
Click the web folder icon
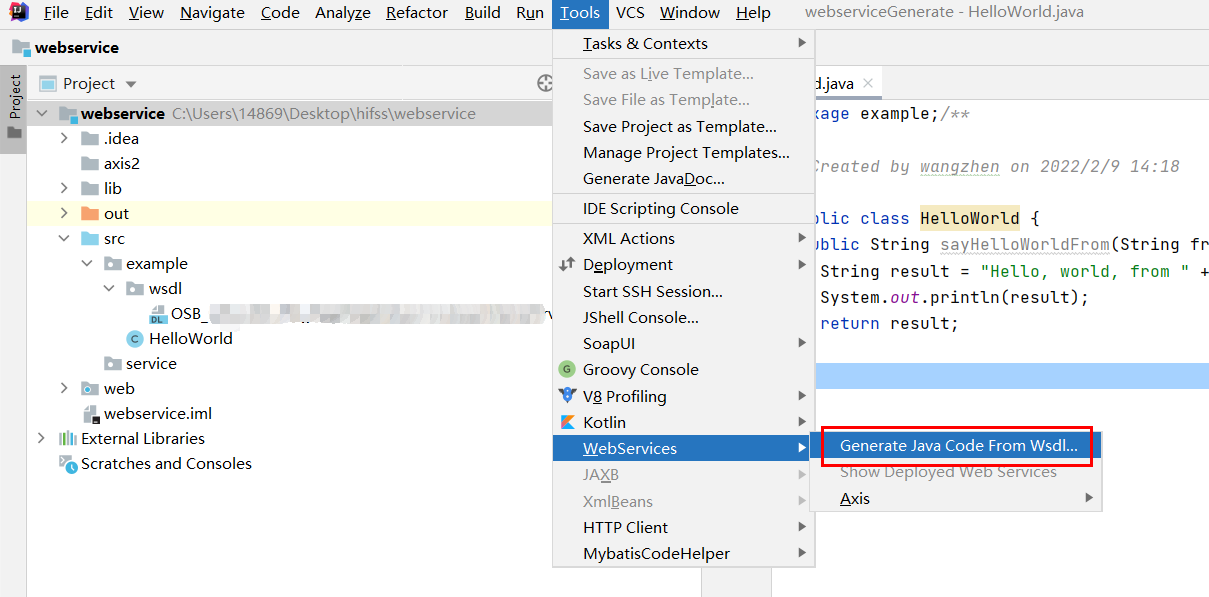90,389
